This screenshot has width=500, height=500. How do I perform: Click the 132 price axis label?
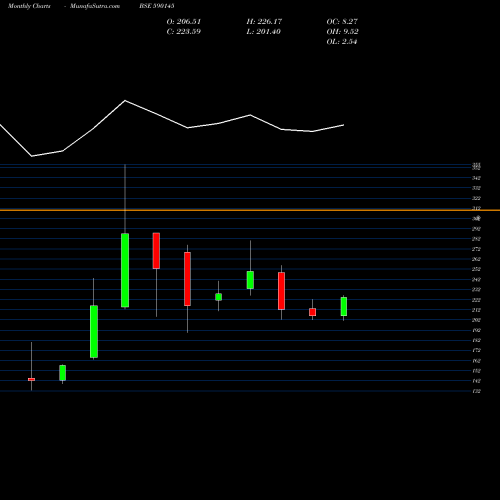pyautogui.click(x=476, y=391)
